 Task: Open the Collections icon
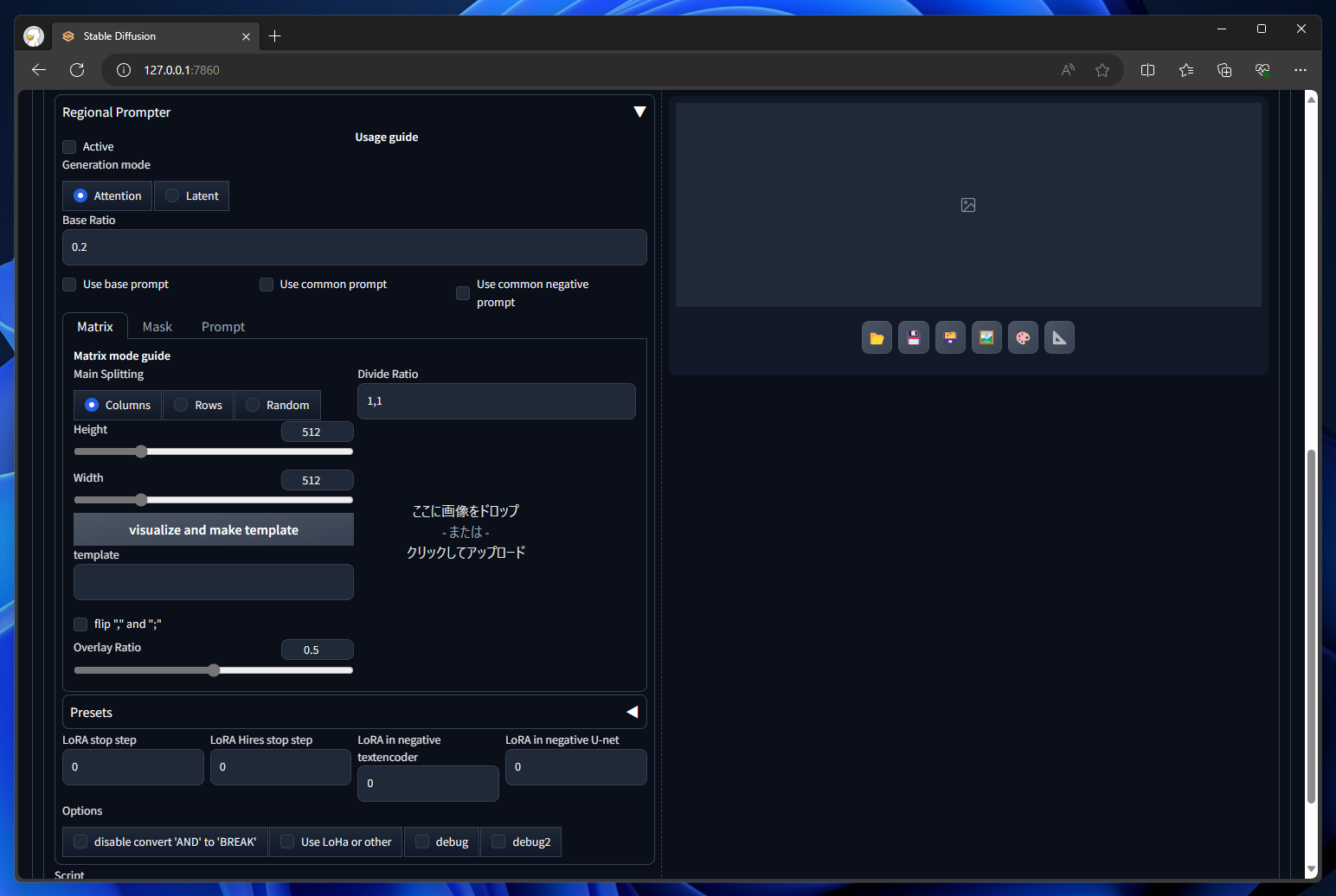1224,70
